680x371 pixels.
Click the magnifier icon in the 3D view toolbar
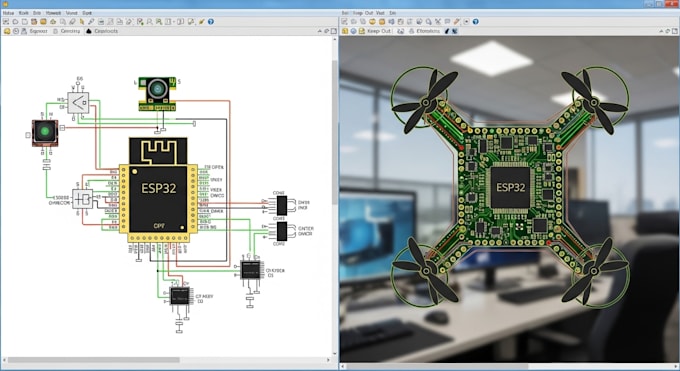tap(428, 22)
